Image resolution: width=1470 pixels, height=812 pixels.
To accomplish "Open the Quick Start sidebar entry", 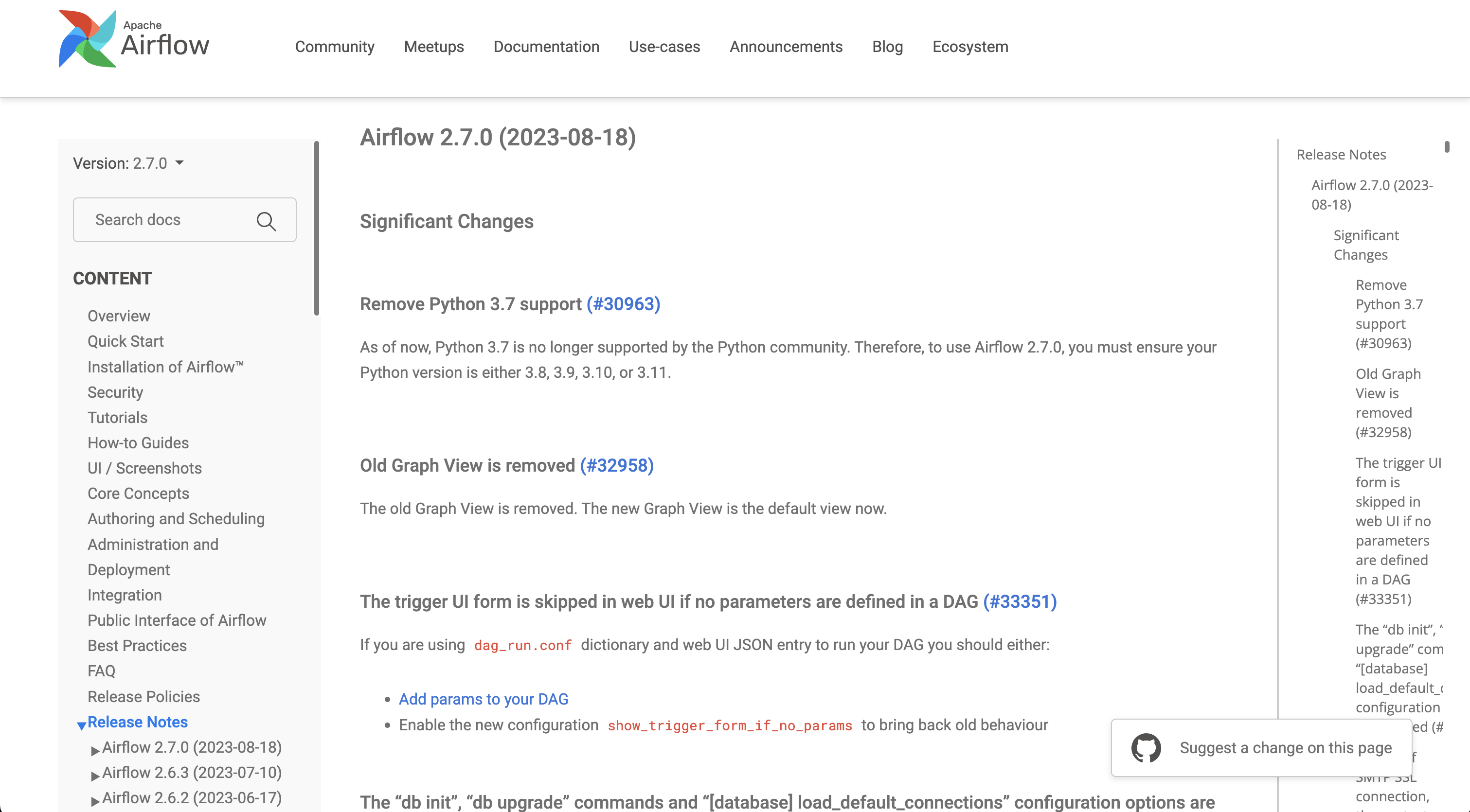I will 125,341.
